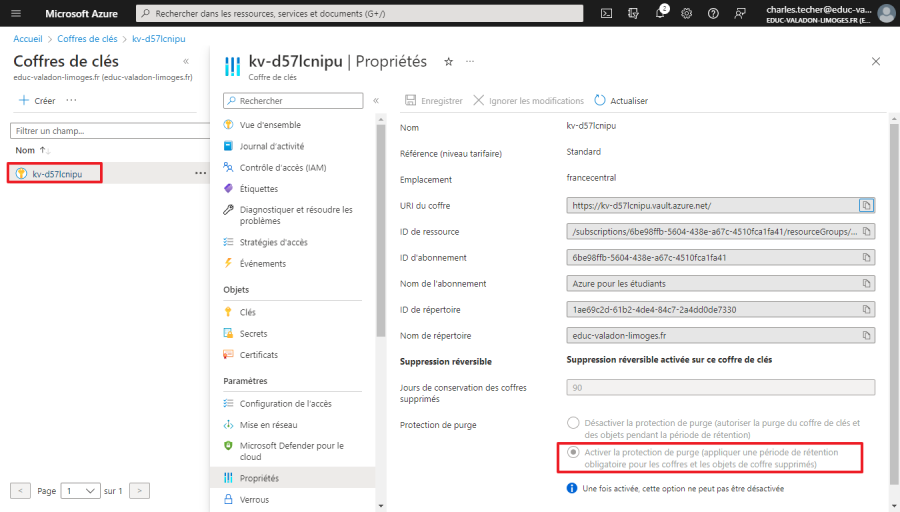
Task: Go to Coffres de clés breadcrumb
Action: (87, 38)
